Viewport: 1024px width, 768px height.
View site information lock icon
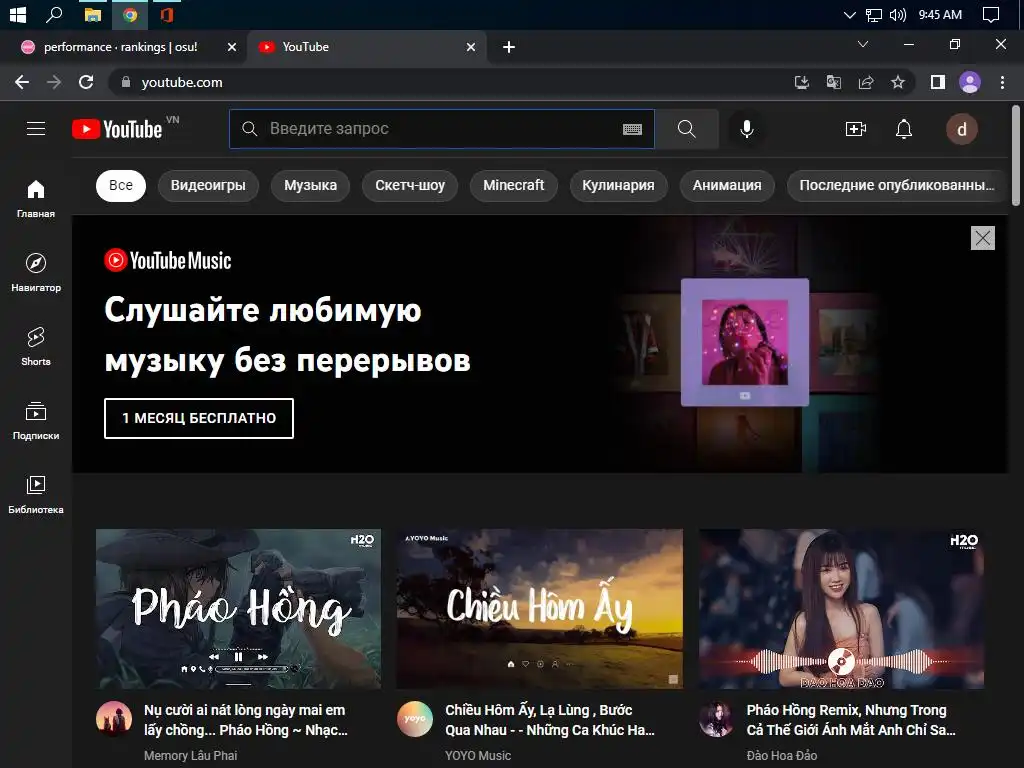click(126, 82)
